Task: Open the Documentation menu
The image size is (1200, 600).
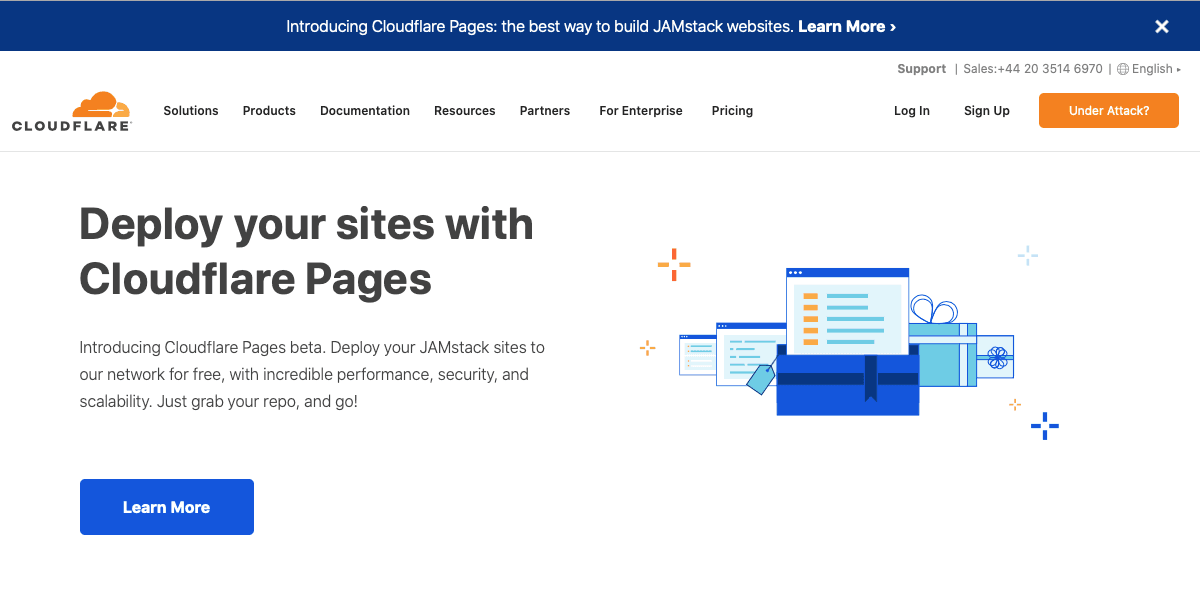Action: 365,111
